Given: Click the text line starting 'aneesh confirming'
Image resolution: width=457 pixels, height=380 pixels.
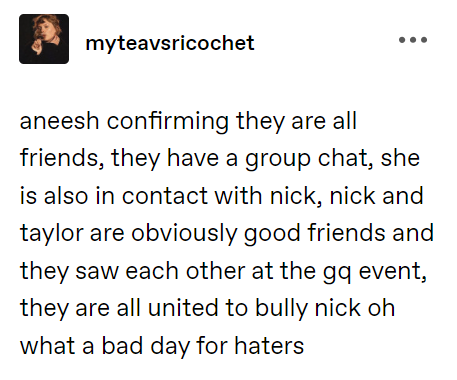Looking at the screenshot, I should pyautogui.click(x=188, y=121).
